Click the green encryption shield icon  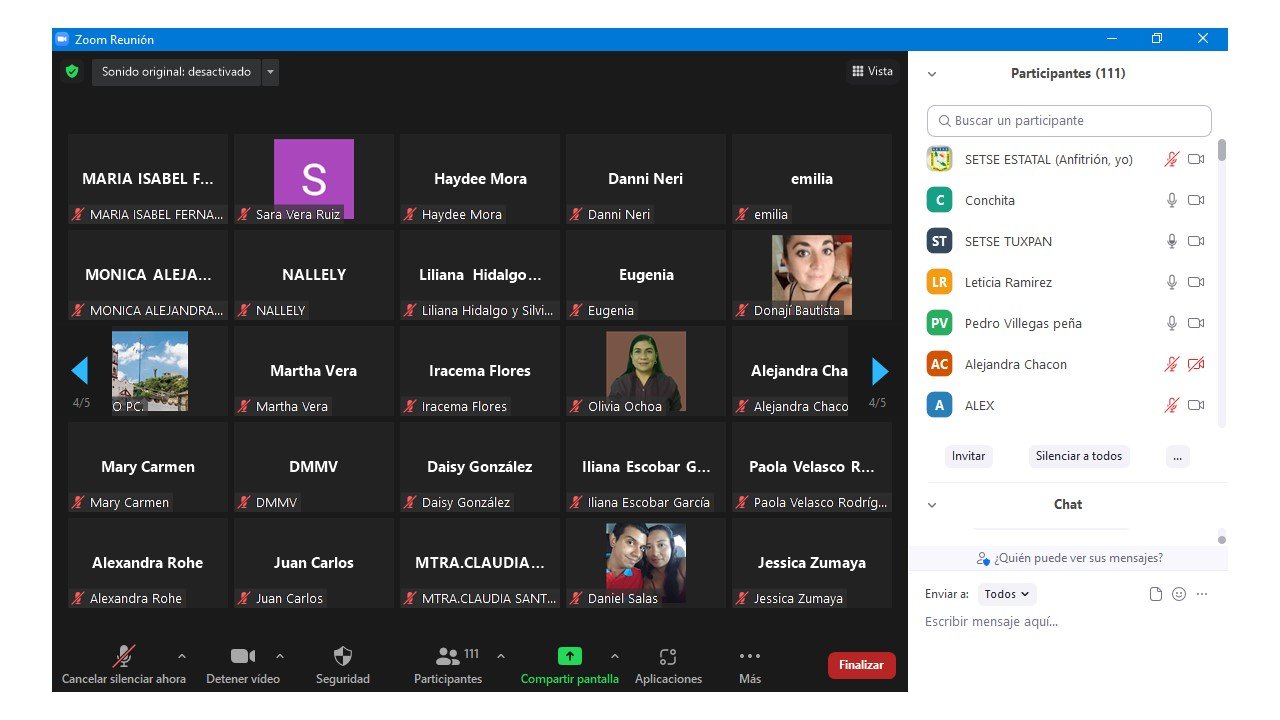(x=72, y=72)
